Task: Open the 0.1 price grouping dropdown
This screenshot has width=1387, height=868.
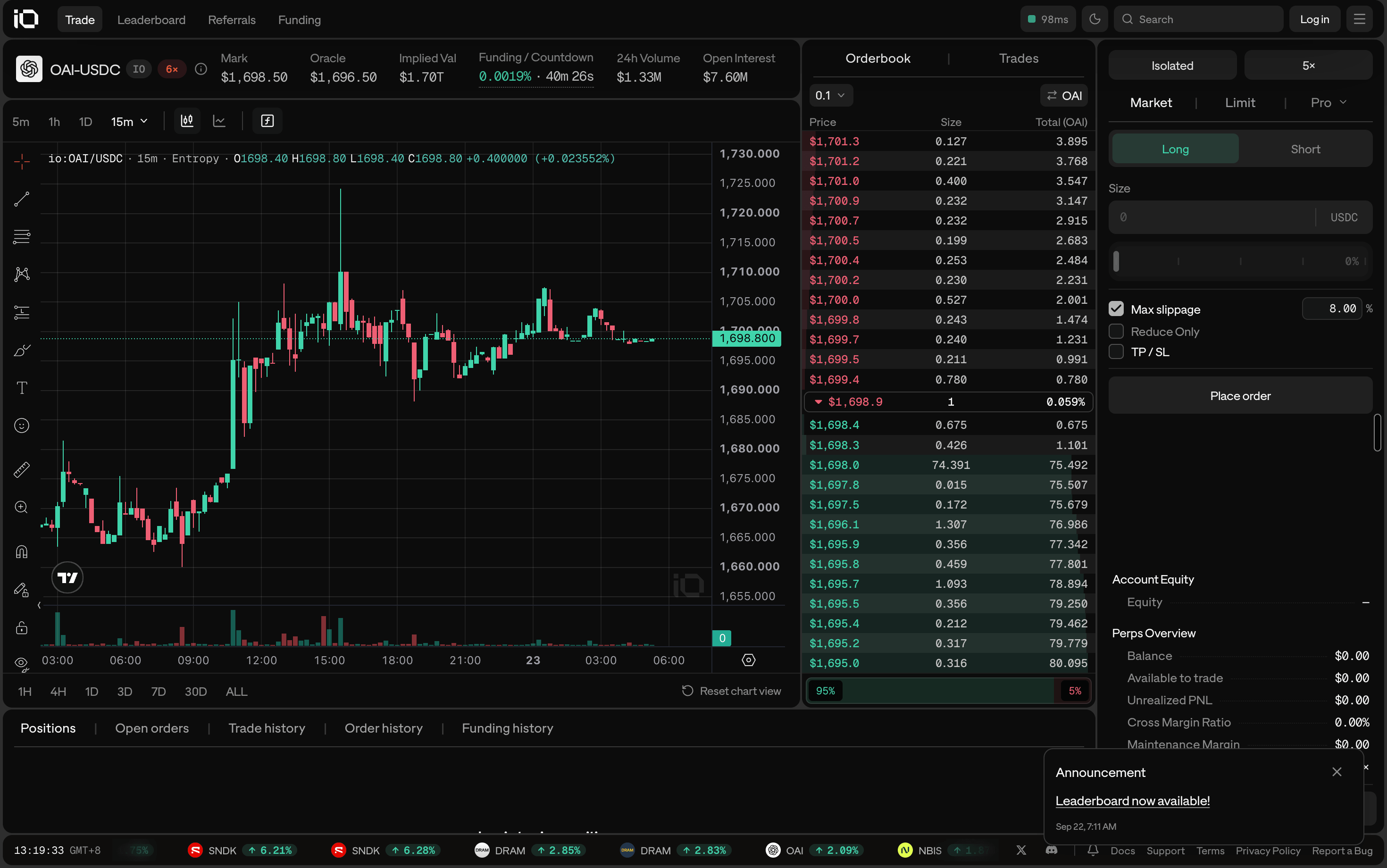Action: (831, 95)
